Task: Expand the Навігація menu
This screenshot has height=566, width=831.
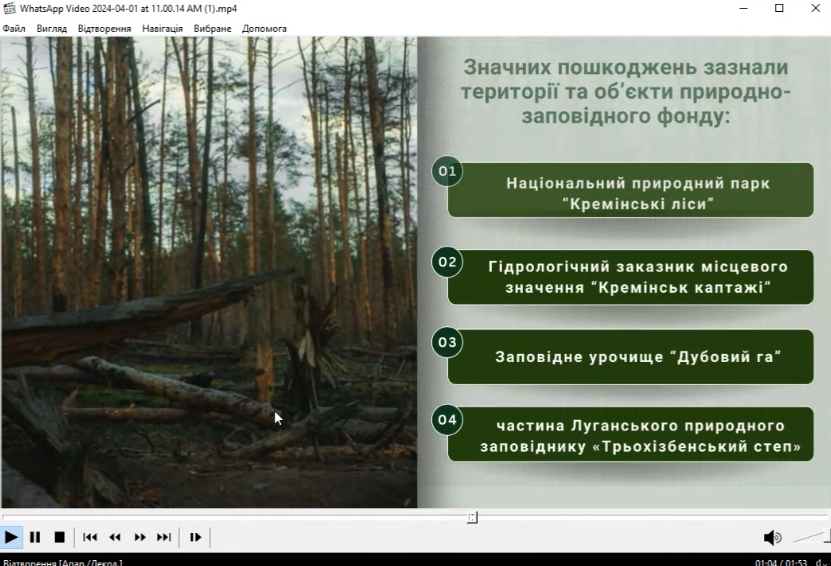Action: 162,28
